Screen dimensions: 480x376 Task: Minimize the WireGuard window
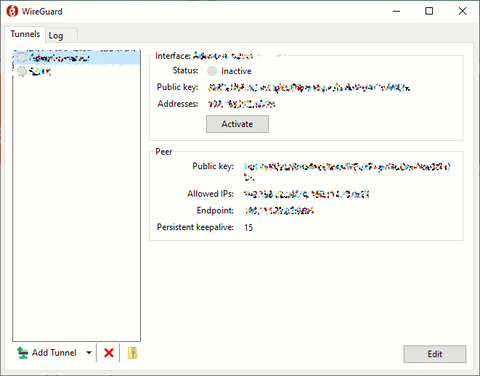point(396,11)
